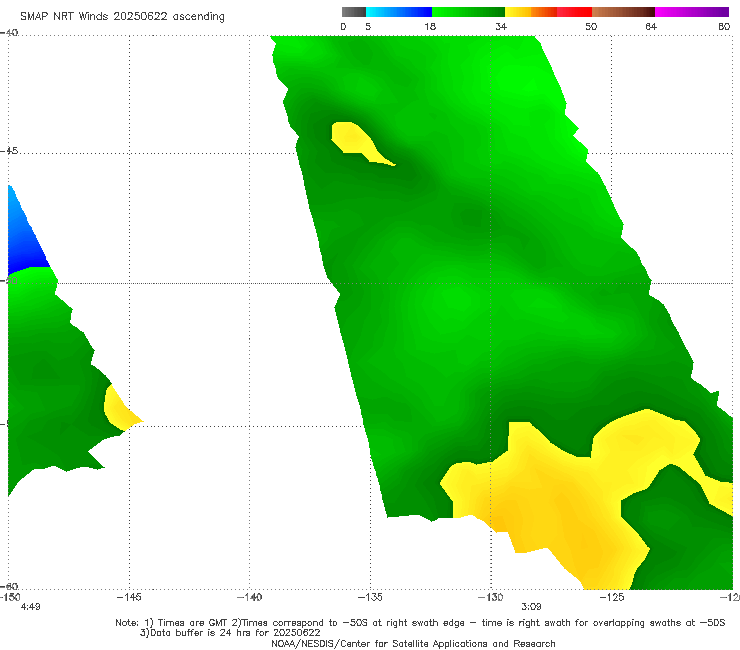
Task: Click the yellow patch on left swath near -145
Action: pos(118,409)
